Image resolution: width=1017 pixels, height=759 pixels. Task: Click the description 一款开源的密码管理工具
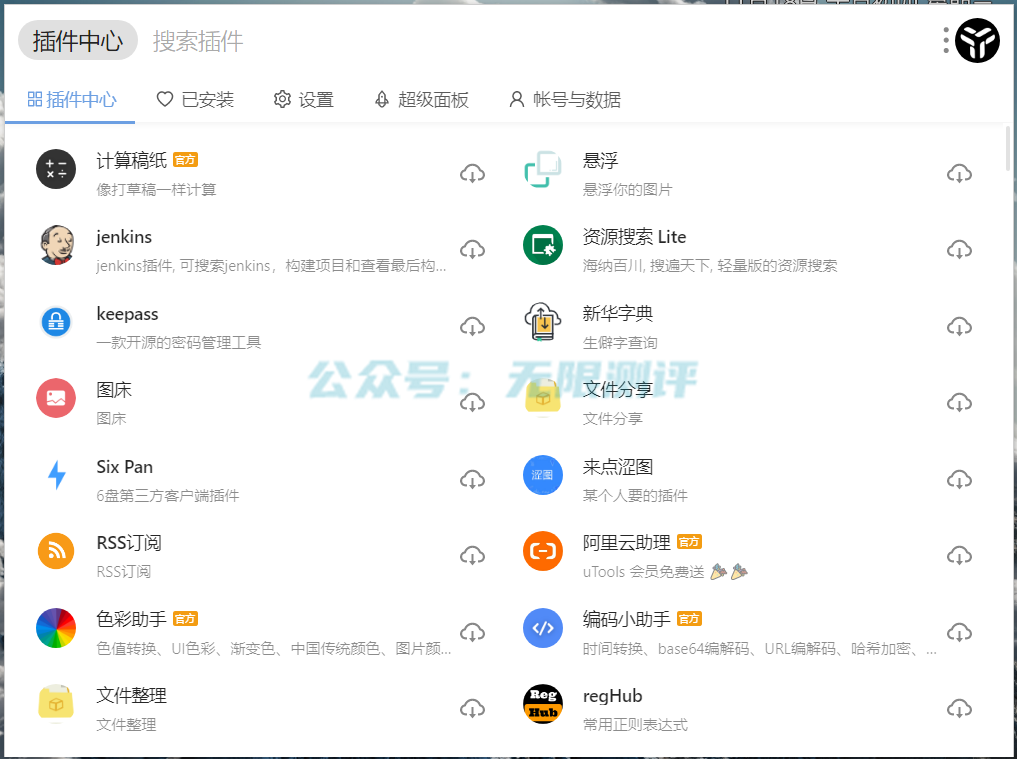pos(178,343)
